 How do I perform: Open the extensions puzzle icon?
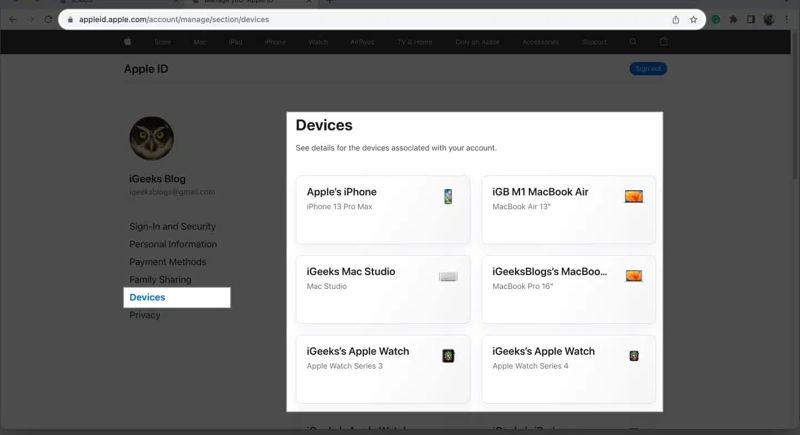pos(733,19)
